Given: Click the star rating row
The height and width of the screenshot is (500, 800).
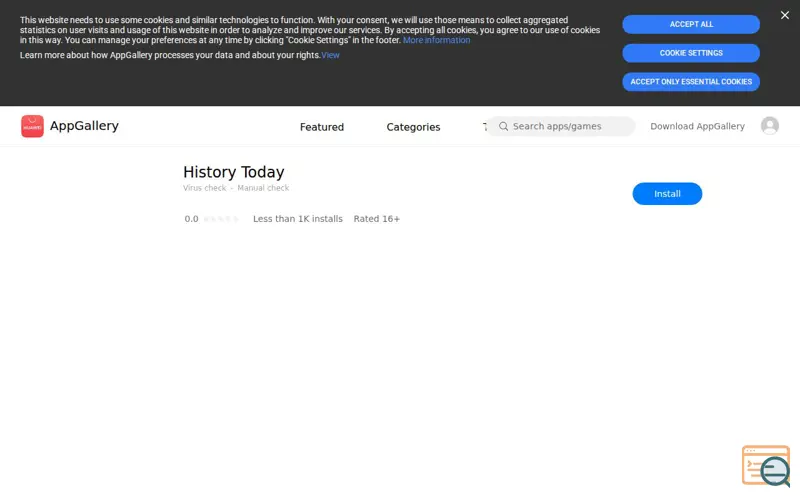Looking at the screenshot, I should click(x=221, y=219).
